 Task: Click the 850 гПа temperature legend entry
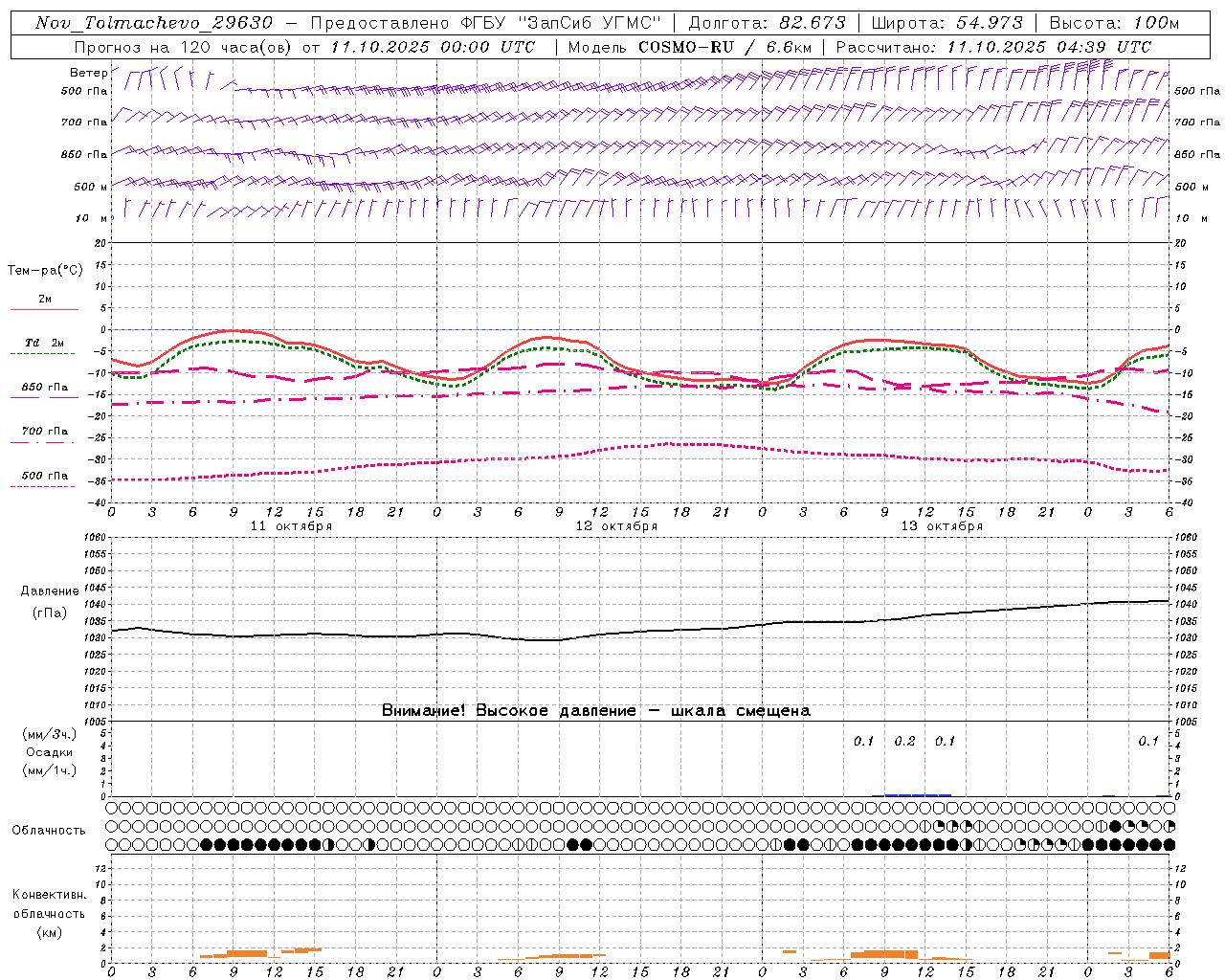pos(44,390)
